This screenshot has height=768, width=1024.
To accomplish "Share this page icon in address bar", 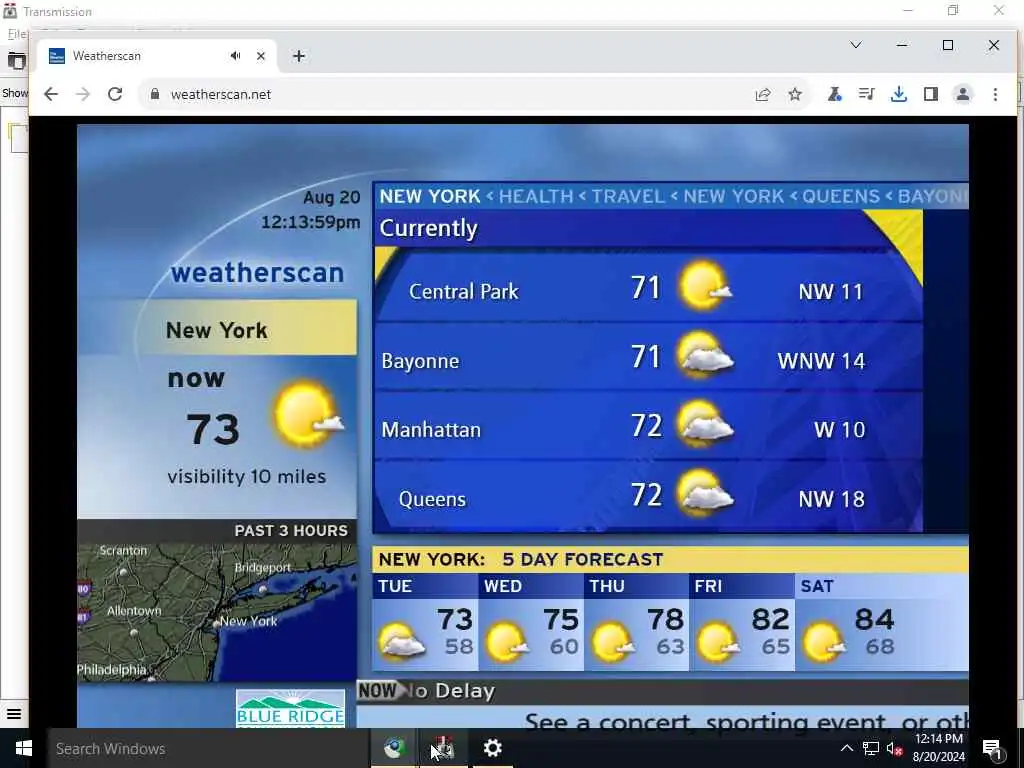I will click(763, 95).
